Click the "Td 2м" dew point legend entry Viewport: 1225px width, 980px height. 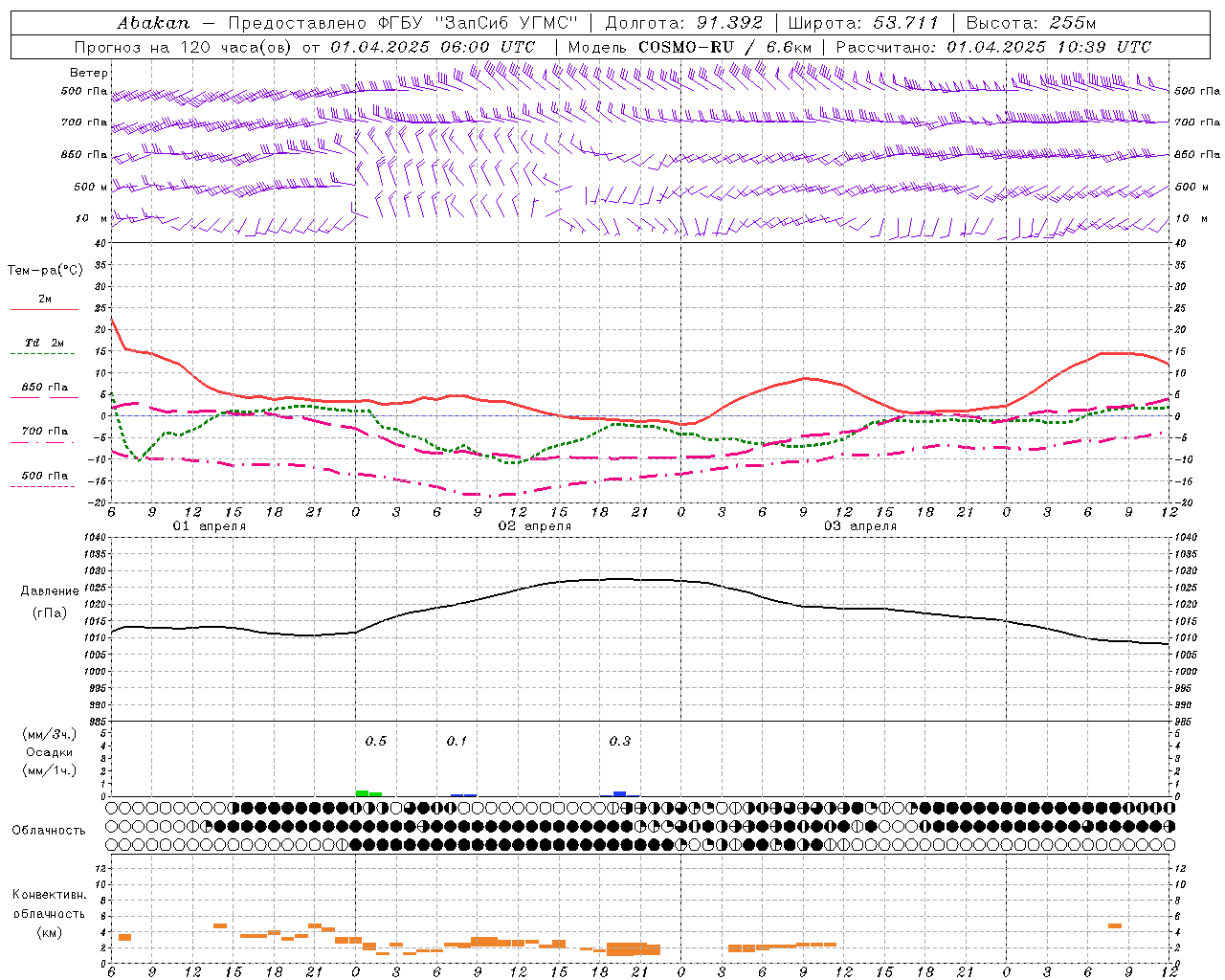(x=44, y=343)
